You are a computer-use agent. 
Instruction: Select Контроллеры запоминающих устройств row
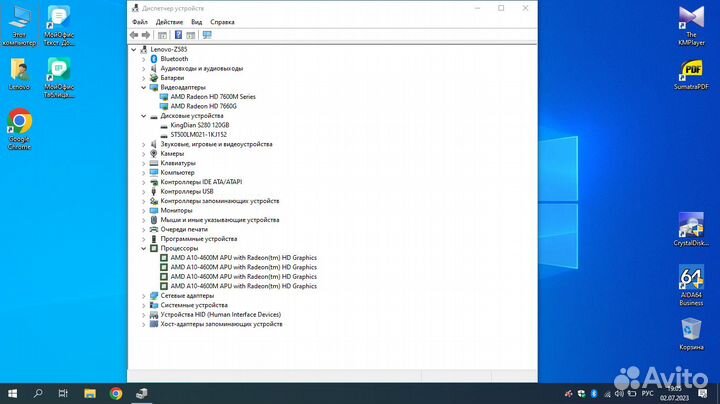point(219,201)
